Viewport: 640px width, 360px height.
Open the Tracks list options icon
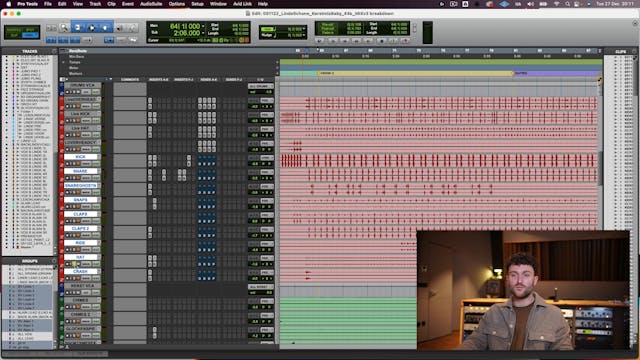pyautogui.click(x=54, y=51)
